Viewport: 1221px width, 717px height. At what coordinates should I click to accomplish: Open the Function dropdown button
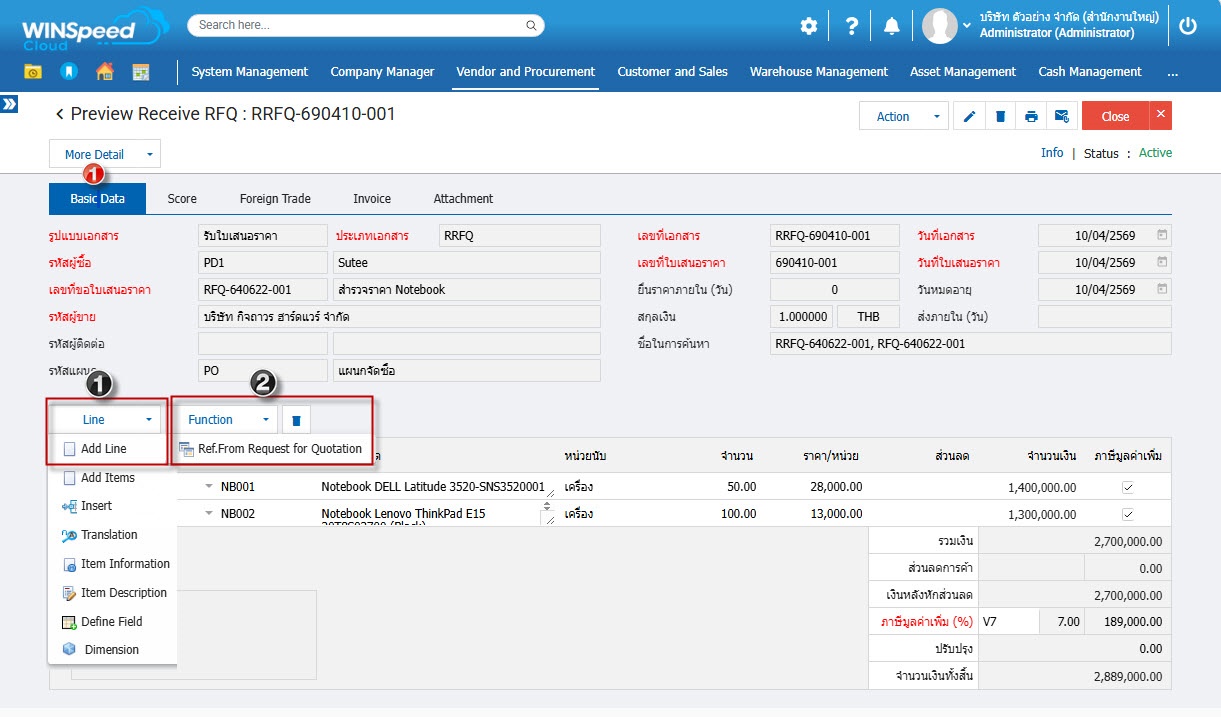tap(227, 420)
